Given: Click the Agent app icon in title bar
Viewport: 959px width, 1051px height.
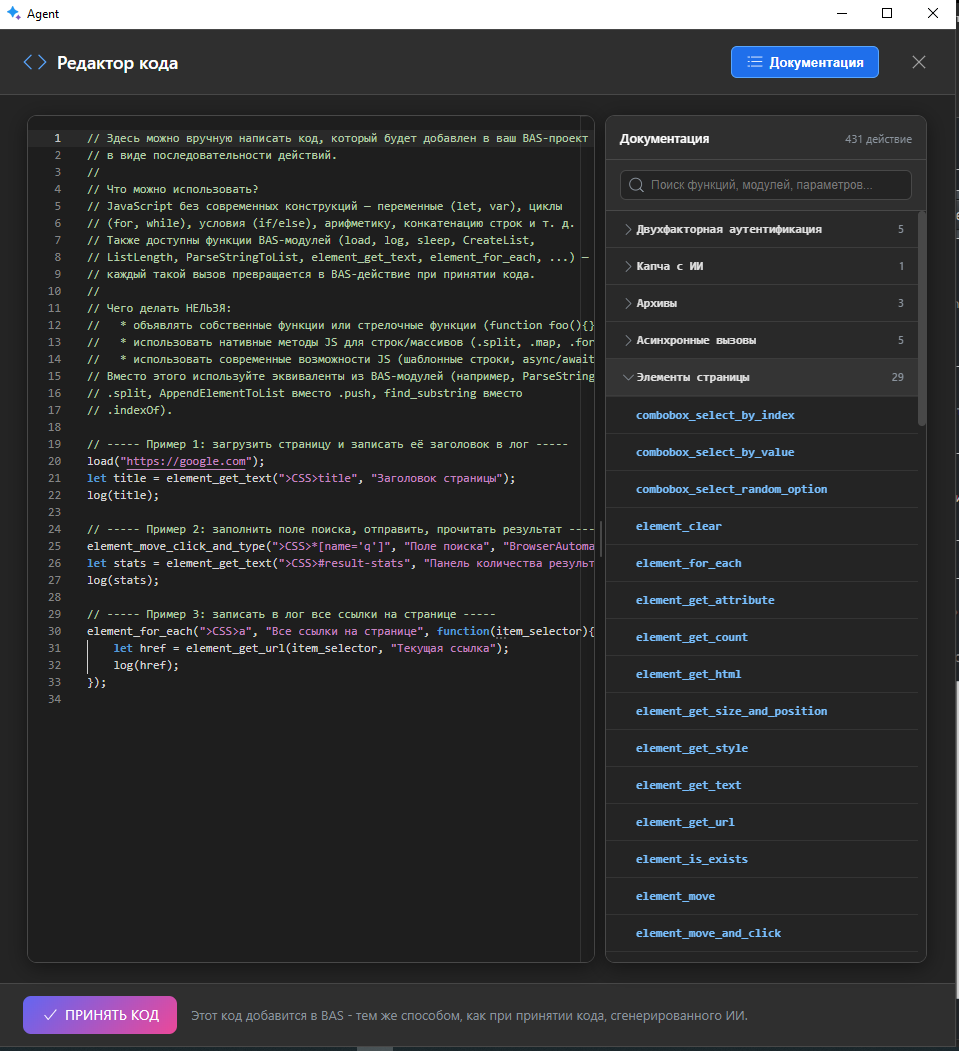Looking at the screenshot, I should [13, 13].
